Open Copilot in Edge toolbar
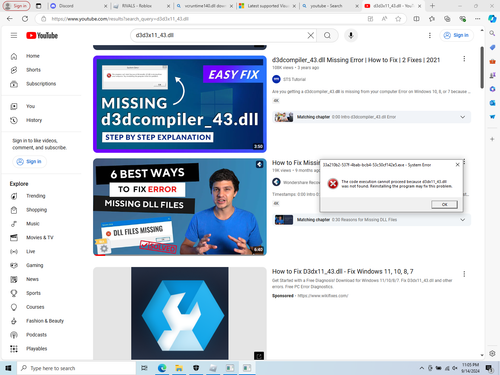 (492, 19)
